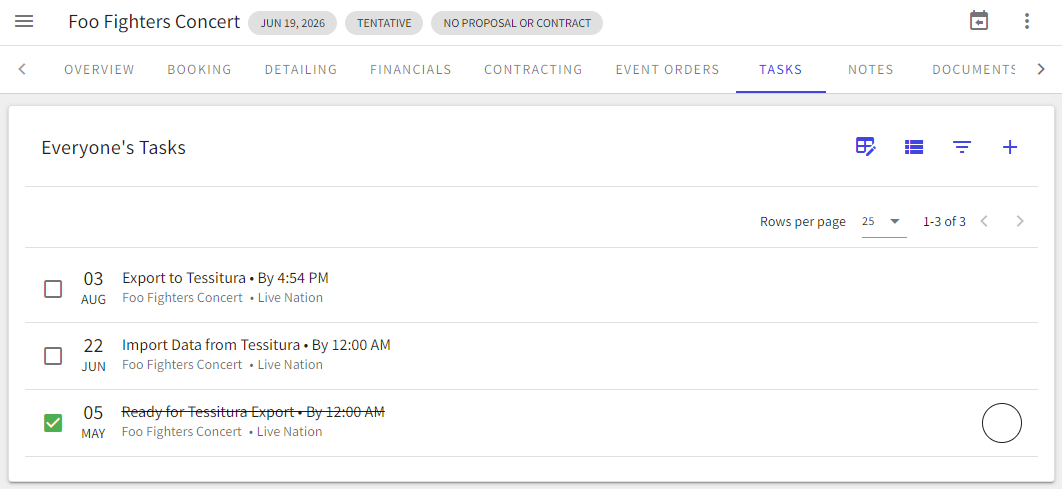Click the 03 AUG due date
Viewport: 1062px width, 489px height.
point(93,289)
